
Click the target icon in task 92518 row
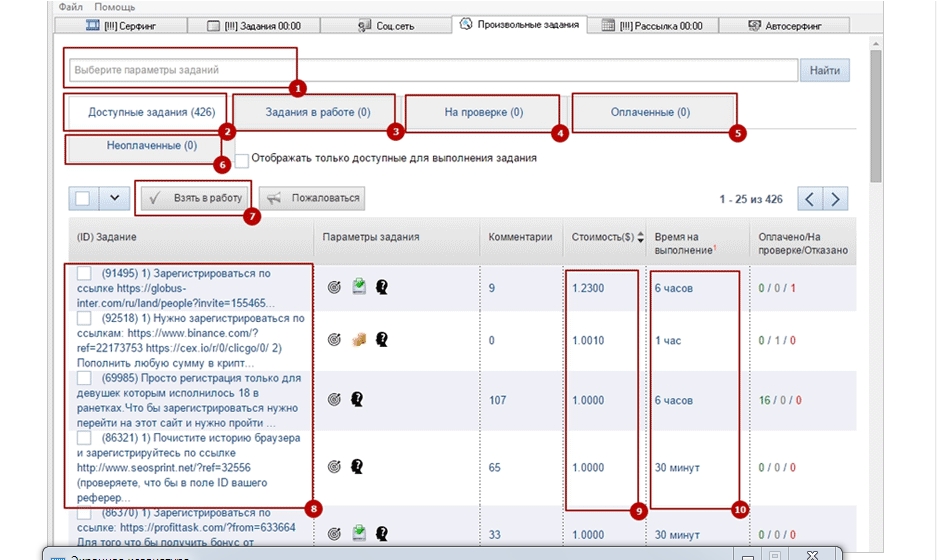tap(334, 340)
